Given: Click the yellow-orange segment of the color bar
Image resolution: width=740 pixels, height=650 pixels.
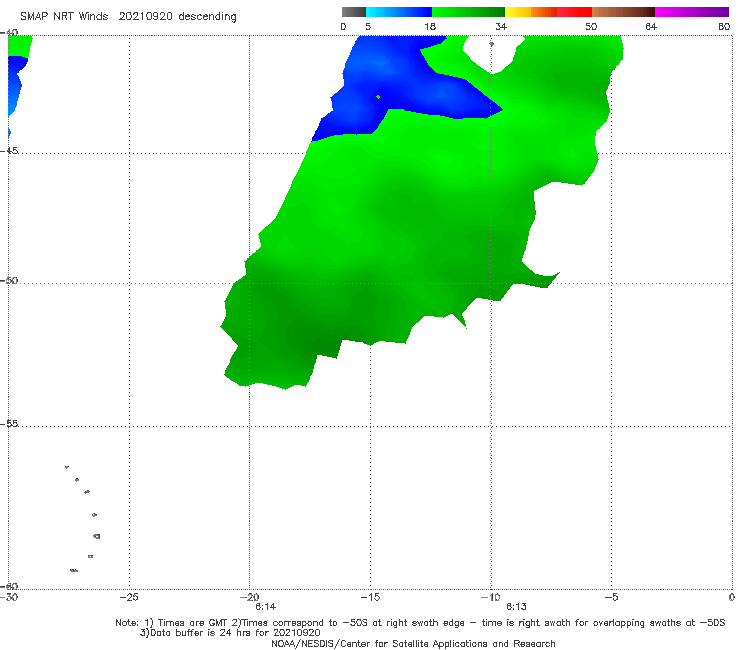Looking at the screenshot, I should pyautogui.click(x=531, y=12).
